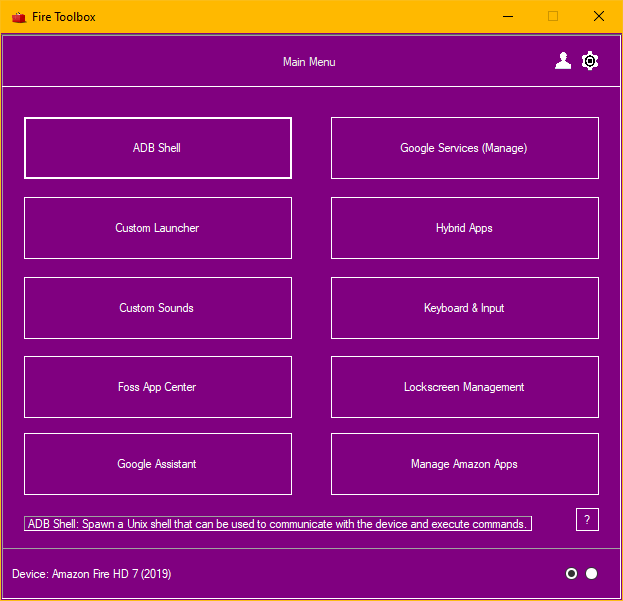Screen dimensions: 623x601
Task: Click the Main Menu heading
Action: pos(309,62)
